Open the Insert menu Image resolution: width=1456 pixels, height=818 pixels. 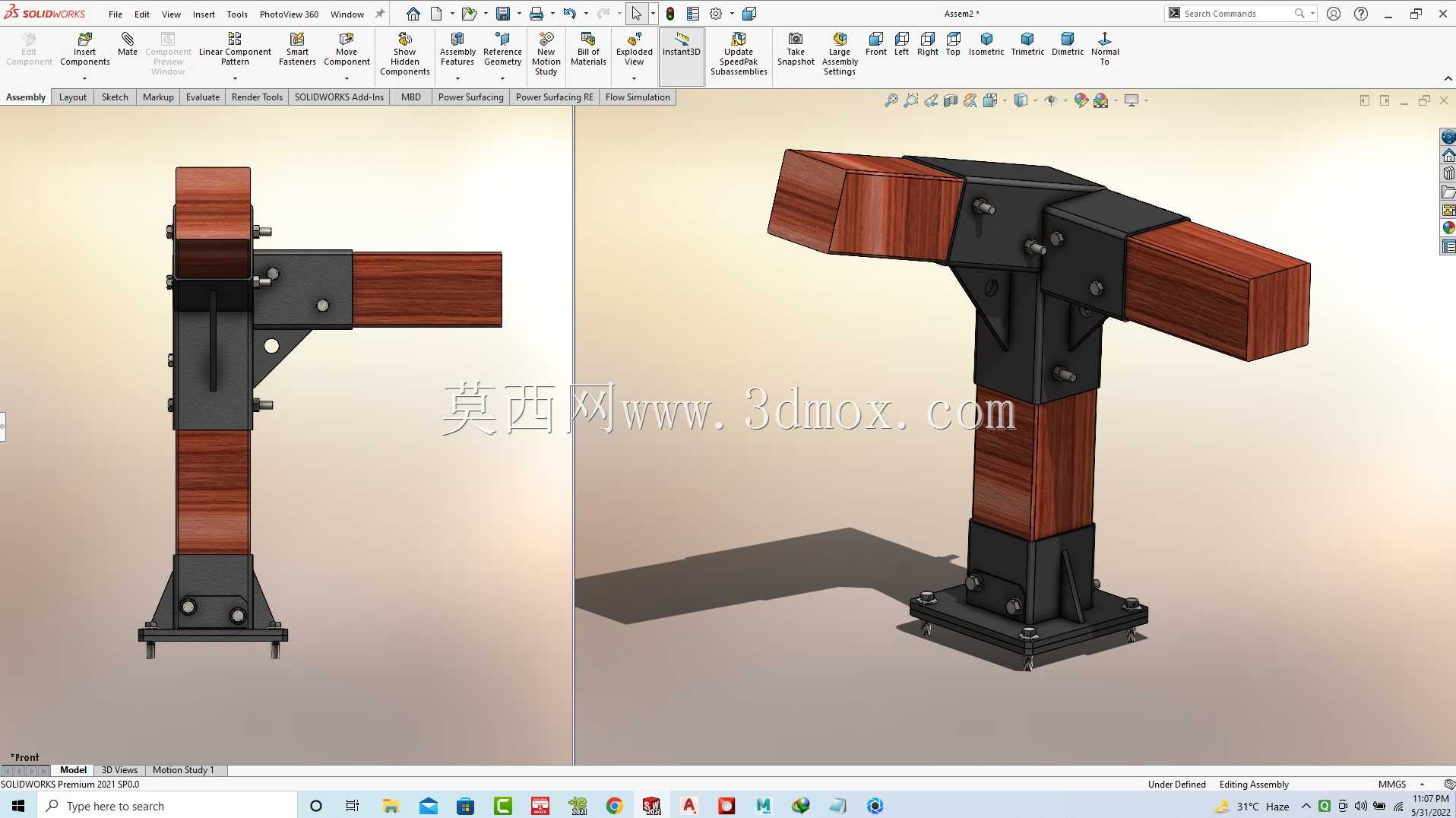point(204,14)
